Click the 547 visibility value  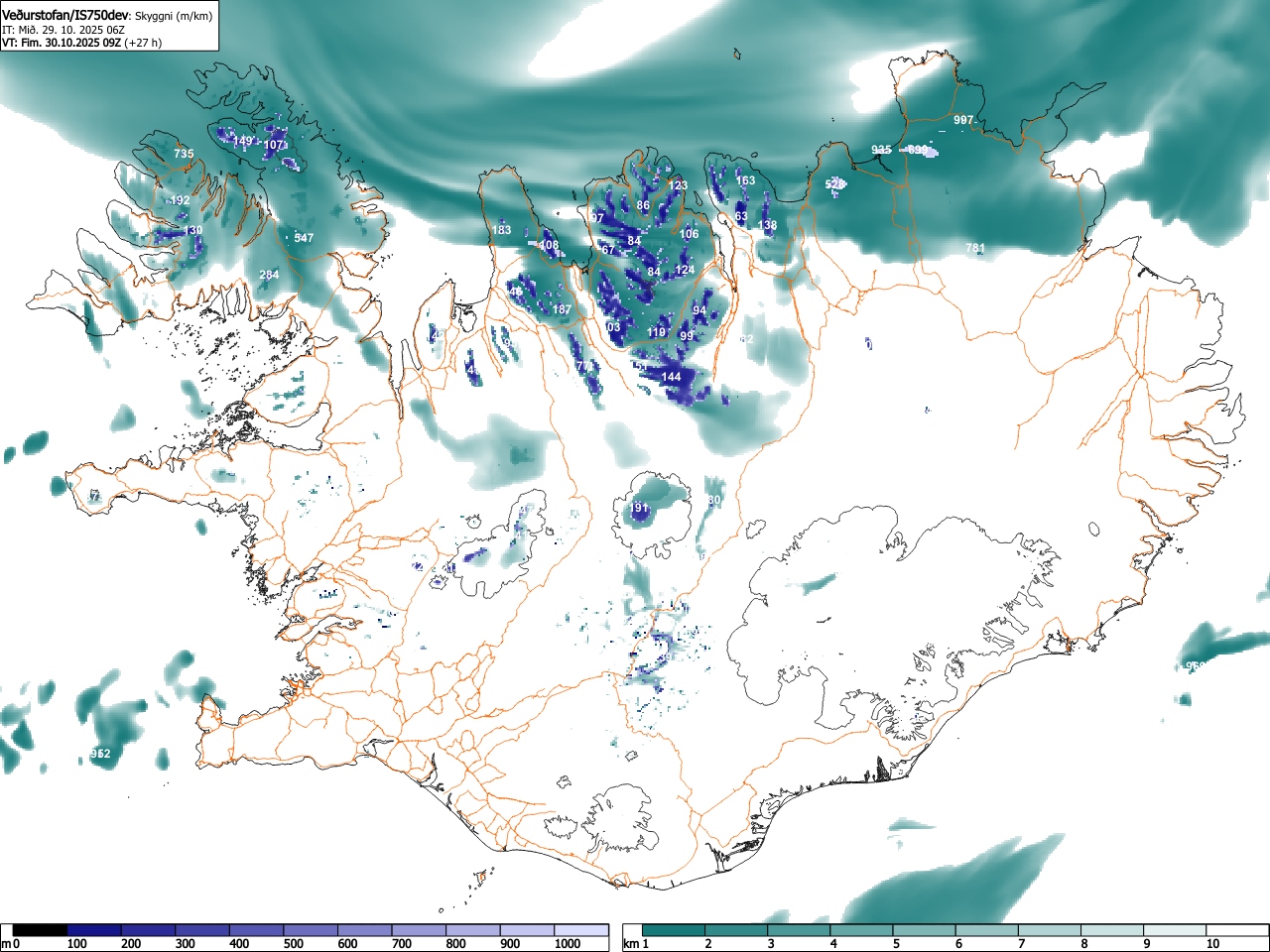(x=304, y=238)
